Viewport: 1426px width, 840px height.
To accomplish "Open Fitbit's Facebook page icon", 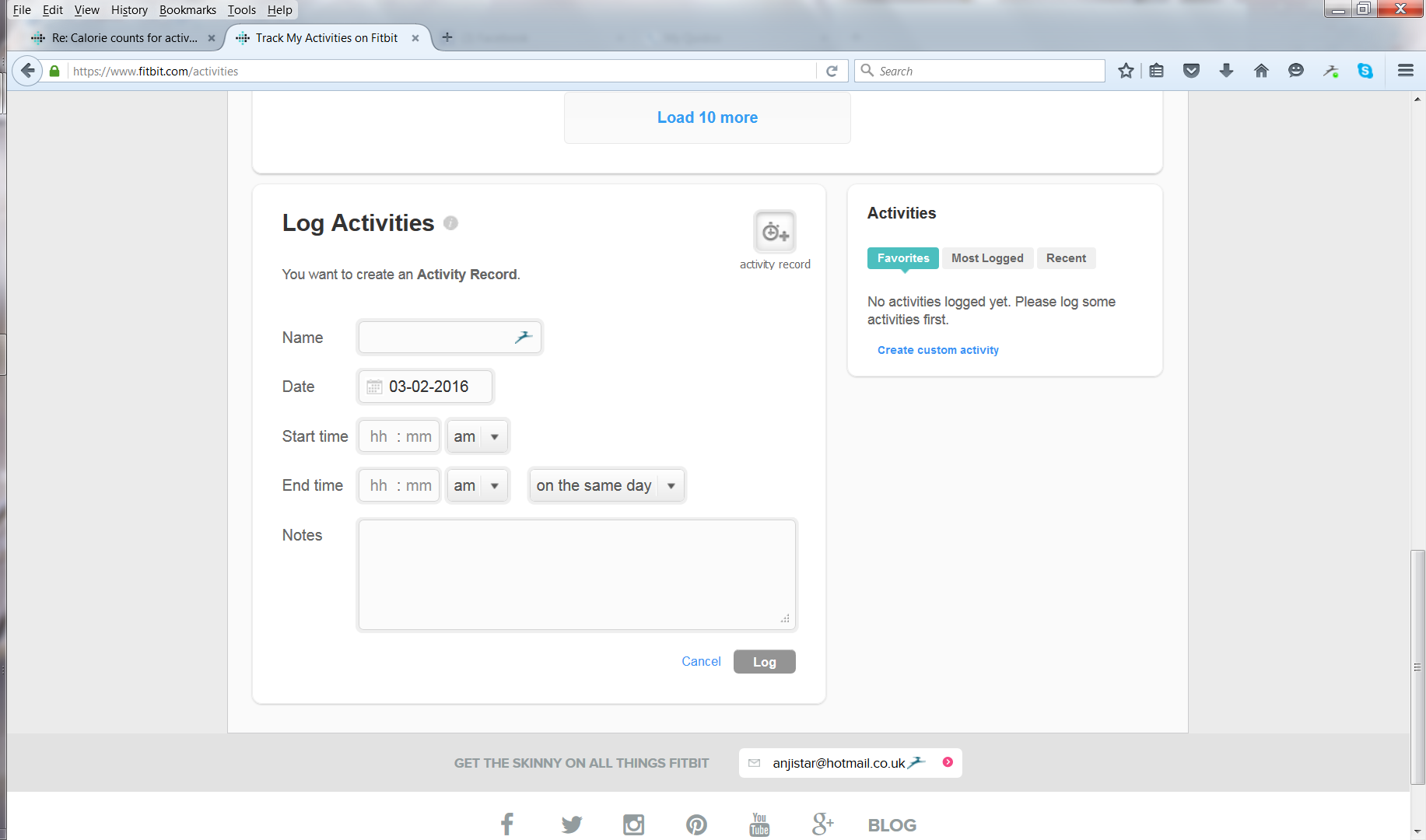I will click(507, 824).
